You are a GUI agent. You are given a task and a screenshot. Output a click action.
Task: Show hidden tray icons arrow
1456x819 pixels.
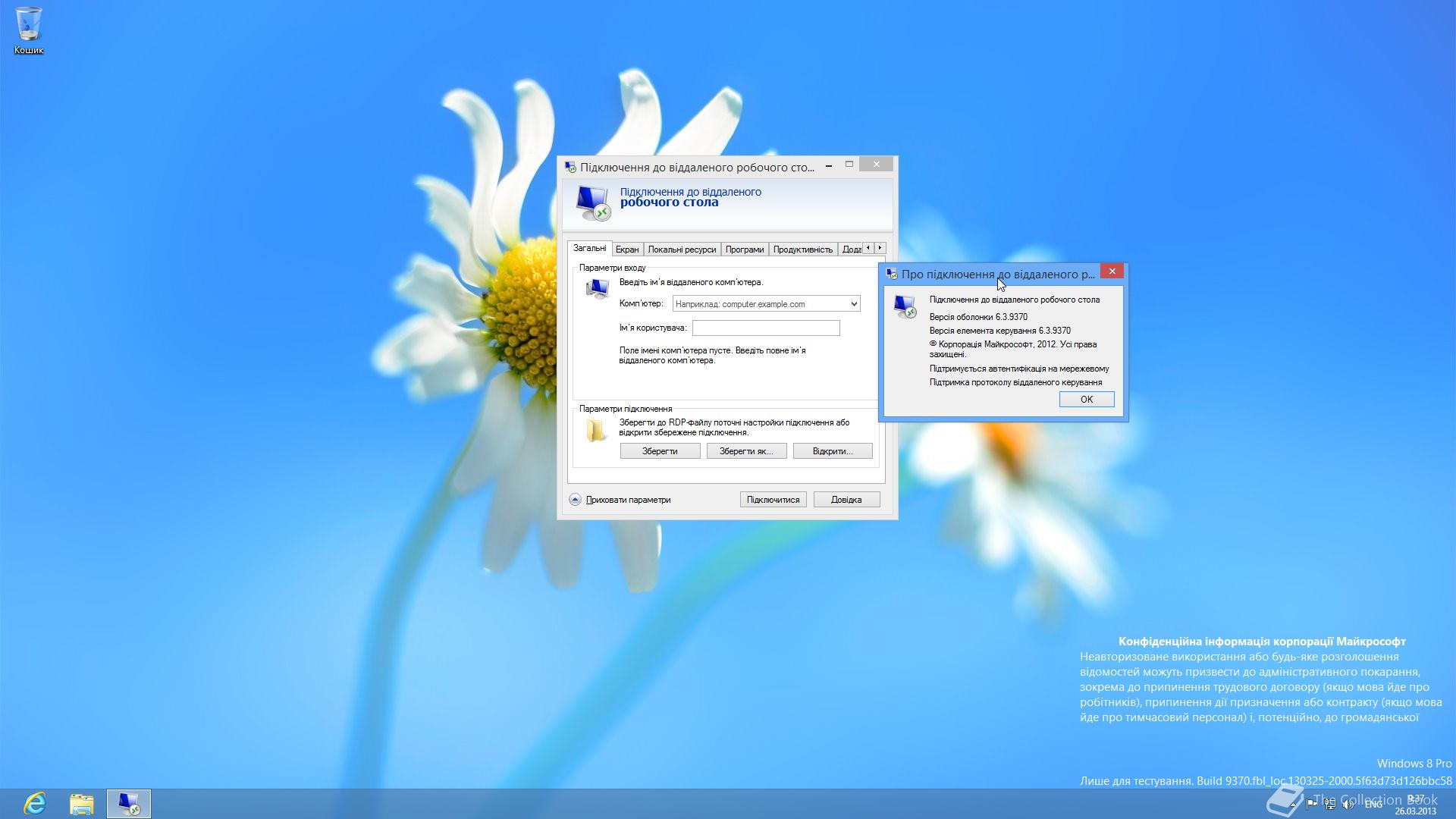[1292, 804]
